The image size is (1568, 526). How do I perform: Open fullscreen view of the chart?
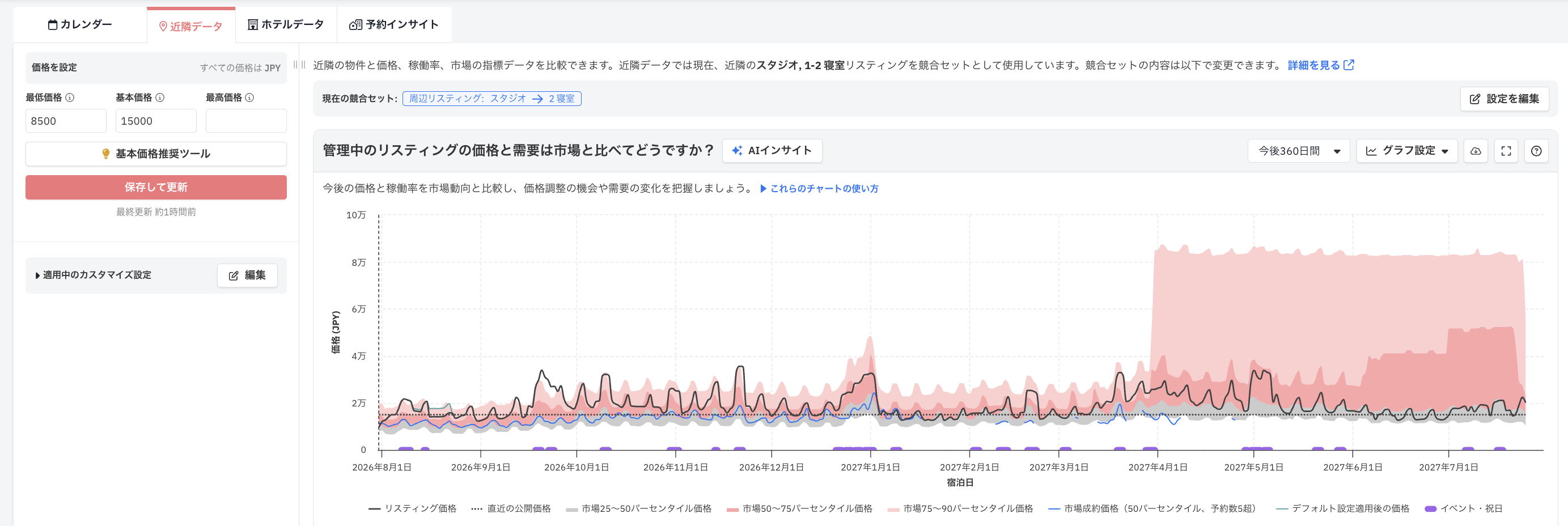pos(1506,151)
